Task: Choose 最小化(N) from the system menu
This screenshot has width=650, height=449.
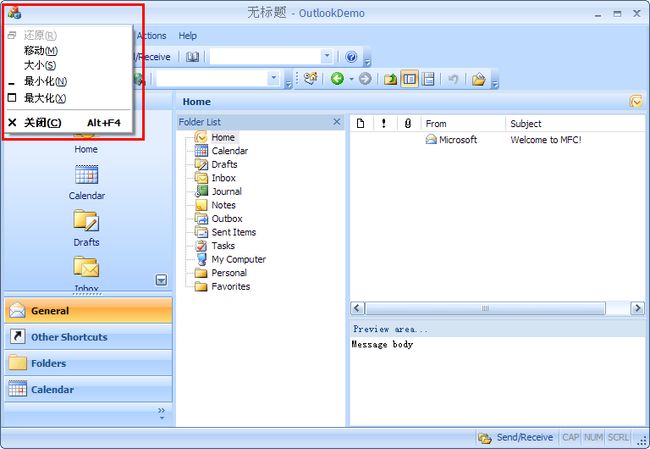Action: [x=68, y=81]
